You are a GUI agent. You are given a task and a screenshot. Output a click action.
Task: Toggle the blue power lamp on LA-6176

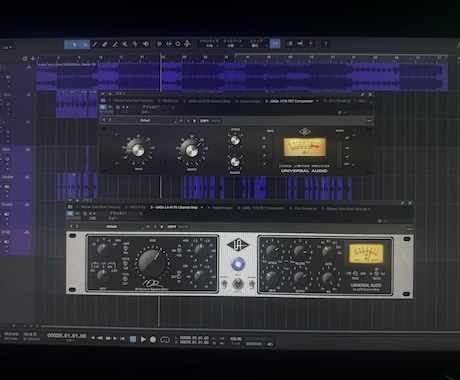pos(237,264)
